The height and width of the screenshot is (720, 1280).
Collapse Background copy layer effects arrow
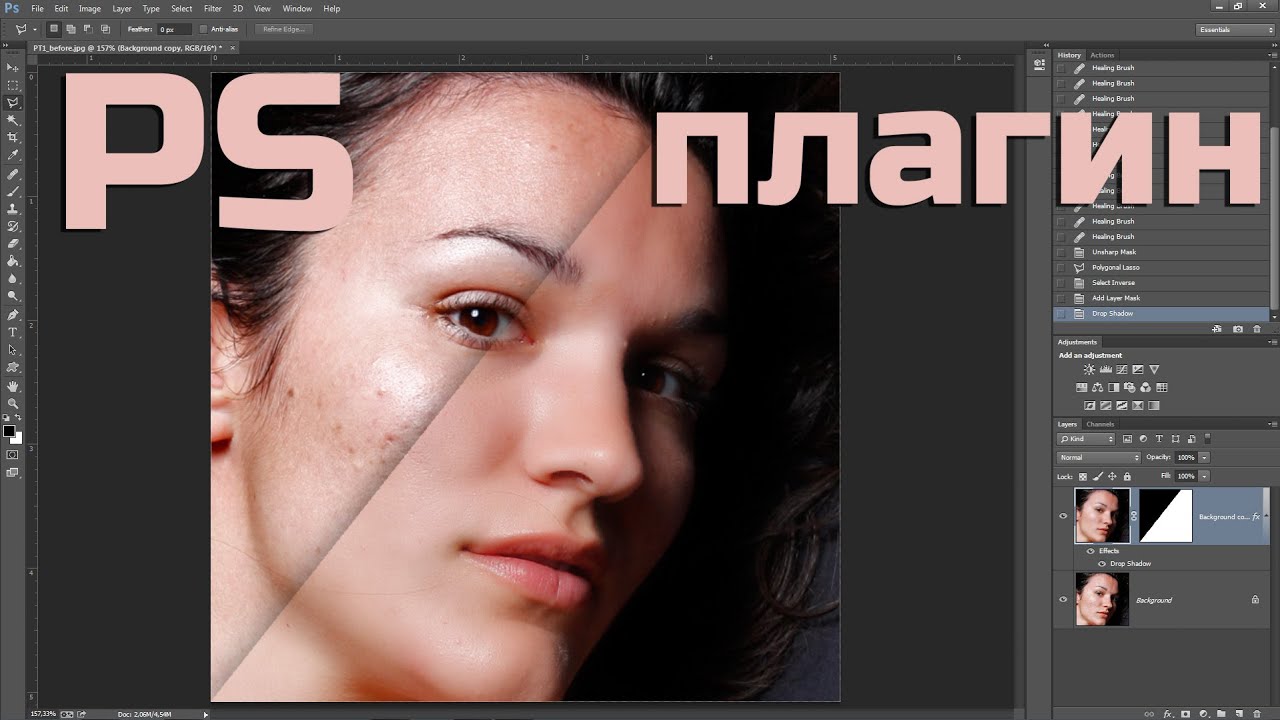(x=1265, y=516)
